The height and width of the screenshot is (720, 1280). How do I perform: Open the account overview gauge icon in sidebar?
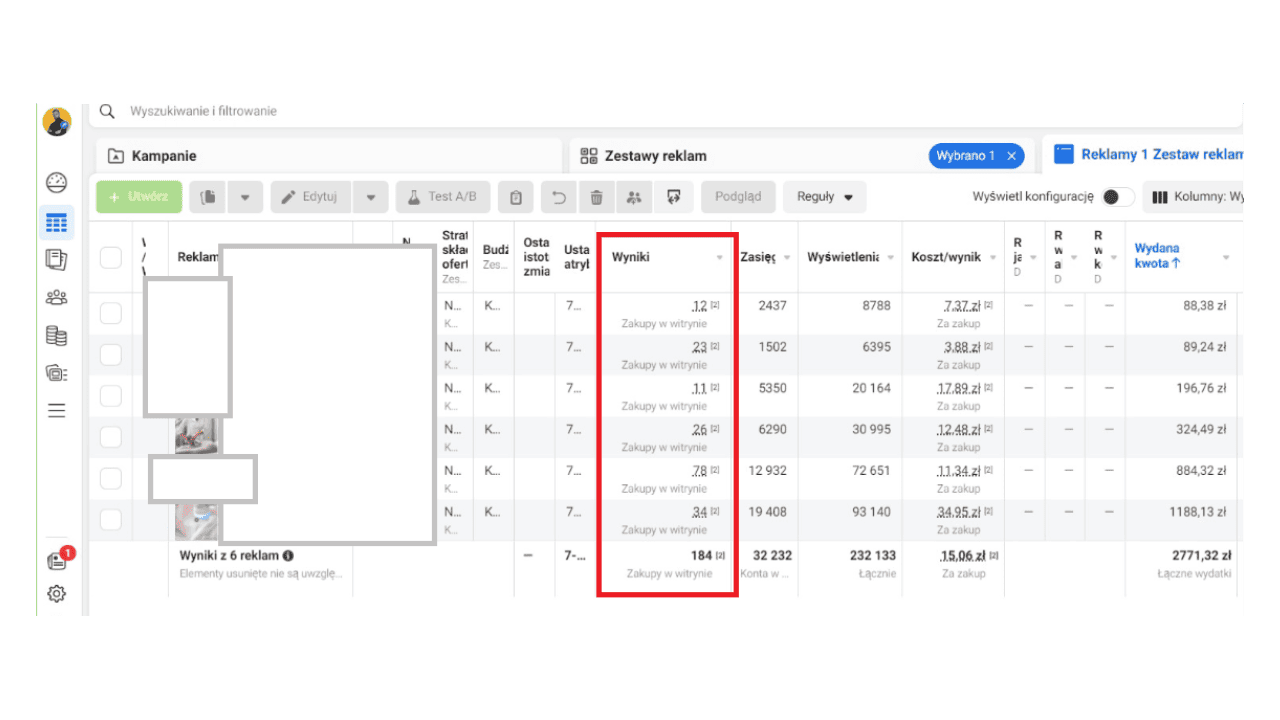click(x=57, y=182)
